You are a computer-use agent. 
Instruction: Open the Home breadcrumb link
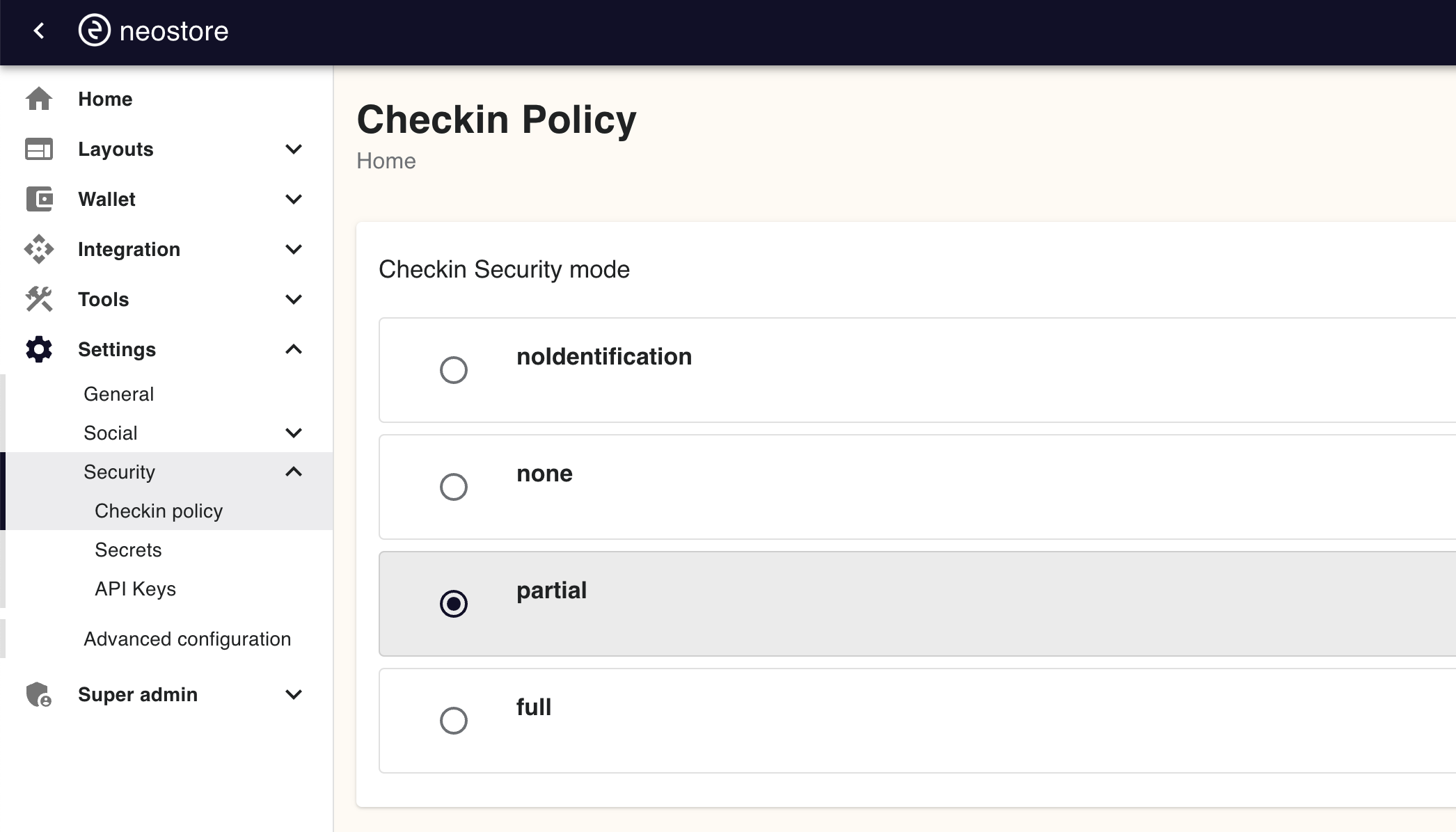(x=386, y=161)
